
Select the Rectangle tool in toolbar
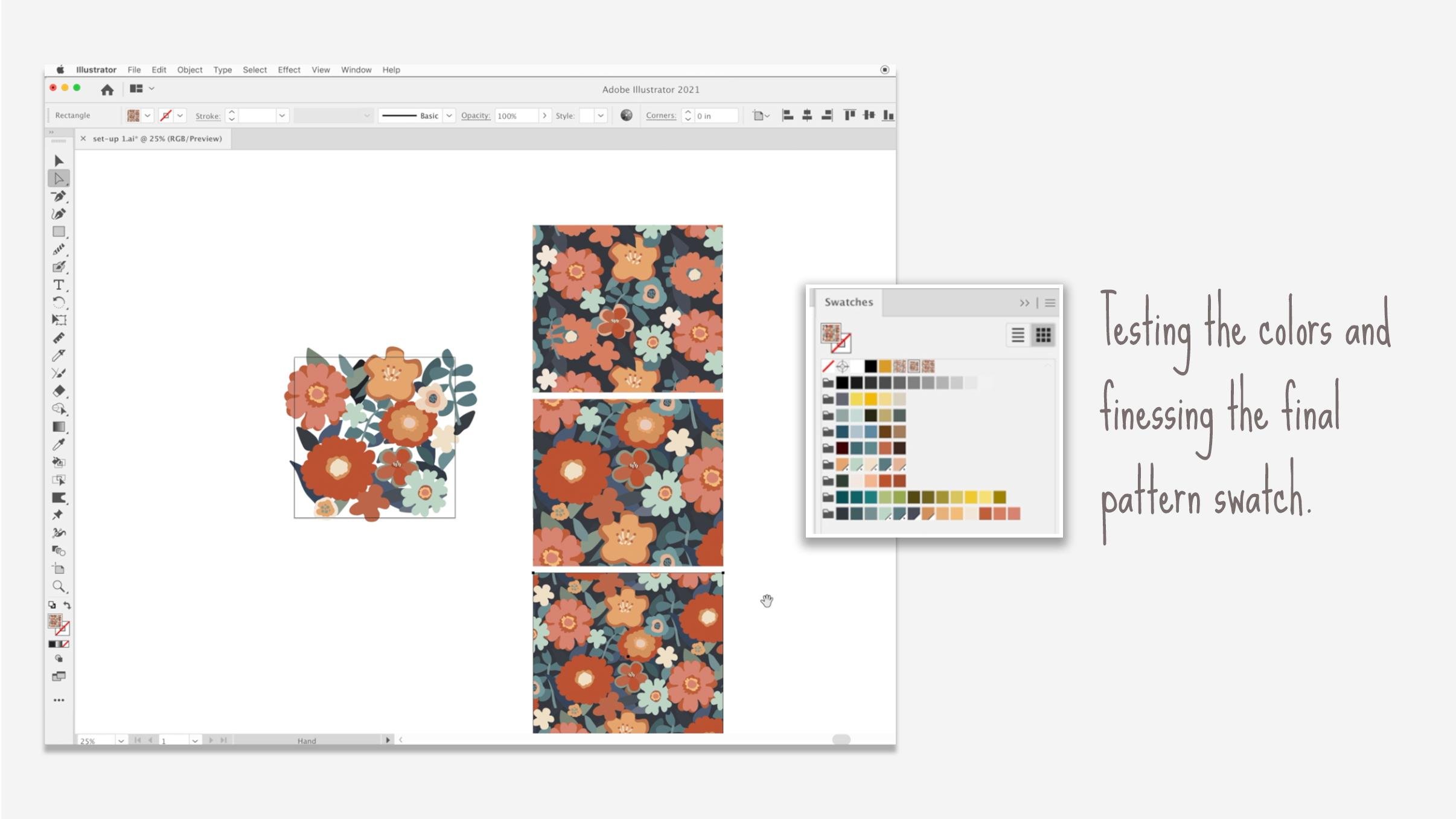59,231
